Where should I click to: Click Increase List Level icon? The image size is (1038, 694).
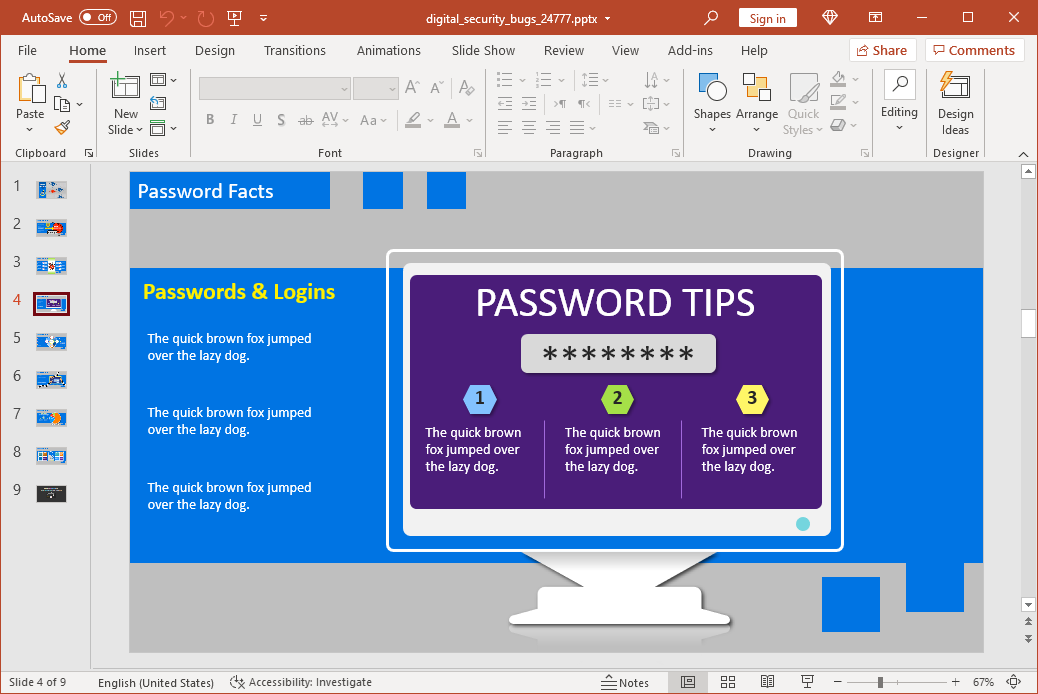[529, 103]
